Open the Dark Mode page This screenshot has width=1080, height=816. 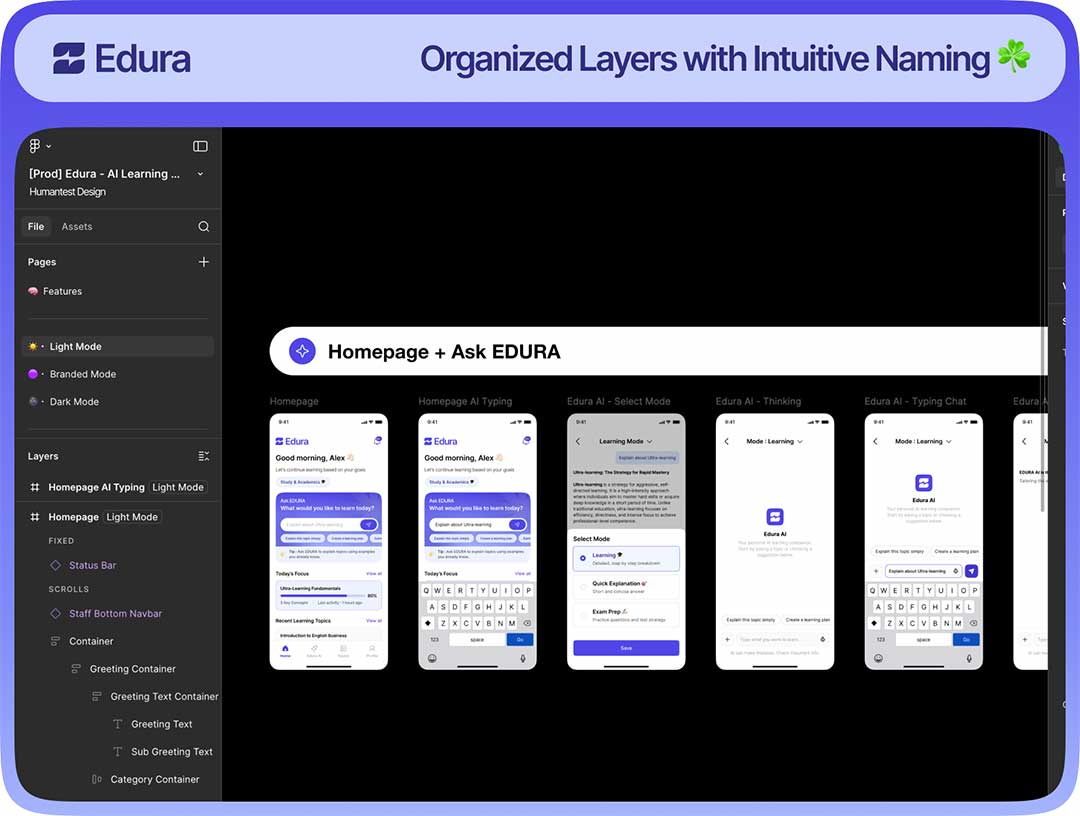[x=74, y=402]
